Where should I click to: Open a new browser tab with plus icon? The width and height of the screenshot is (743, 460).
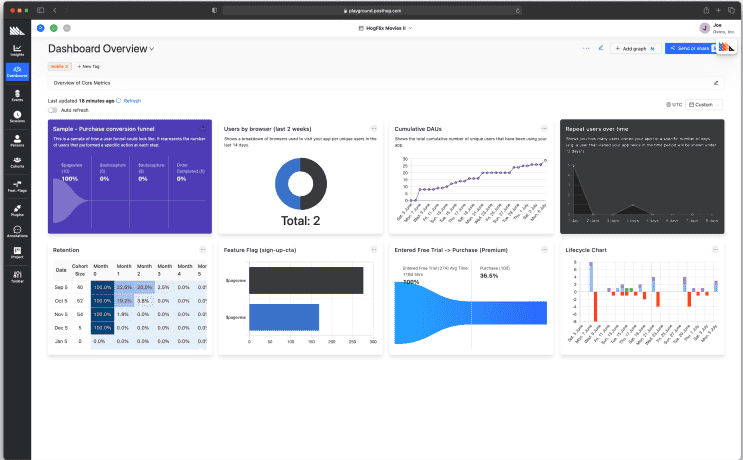click(718, 10)
